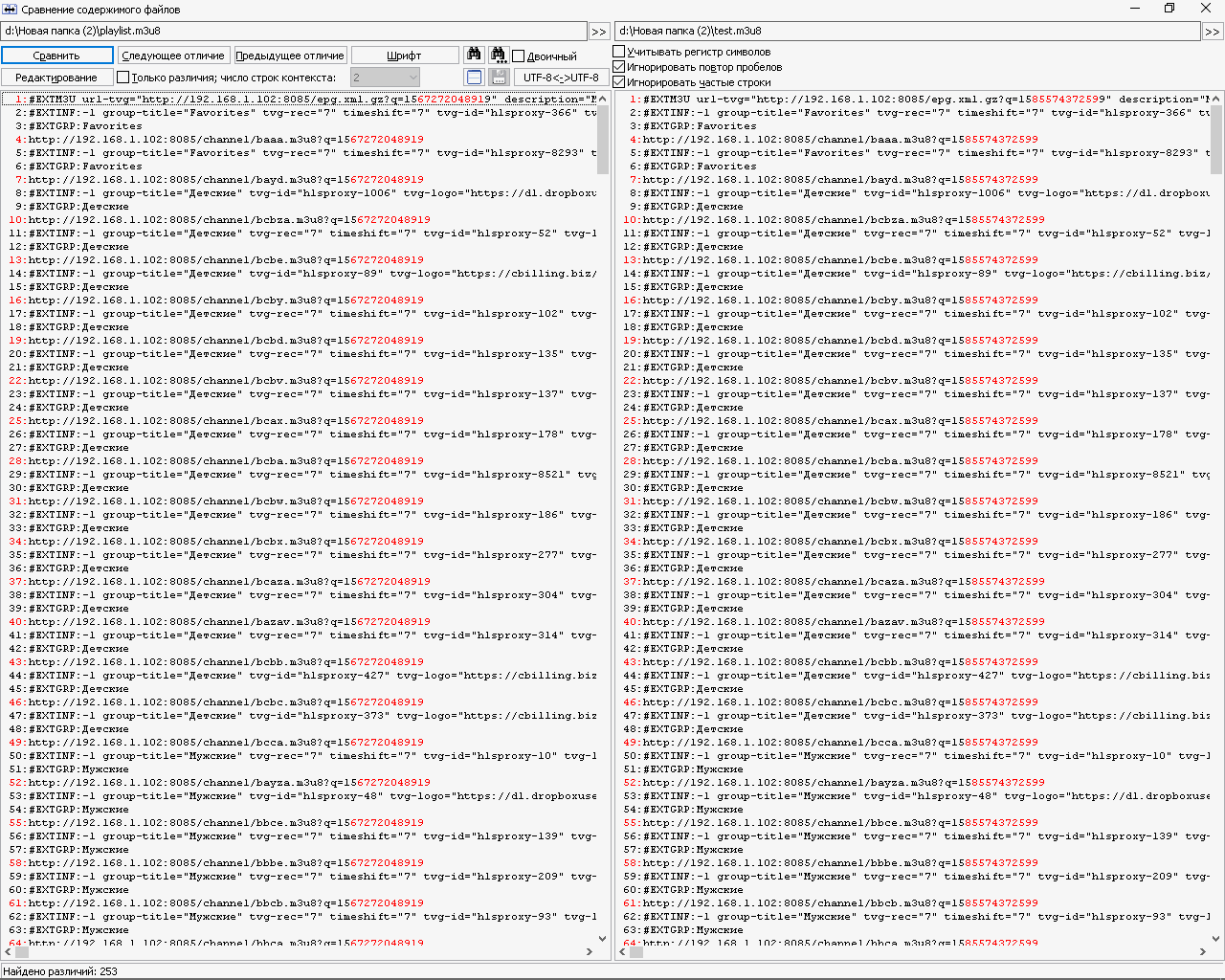Click the floppy disk save icon
The image size is (1225, 980).
coord(499,77)
